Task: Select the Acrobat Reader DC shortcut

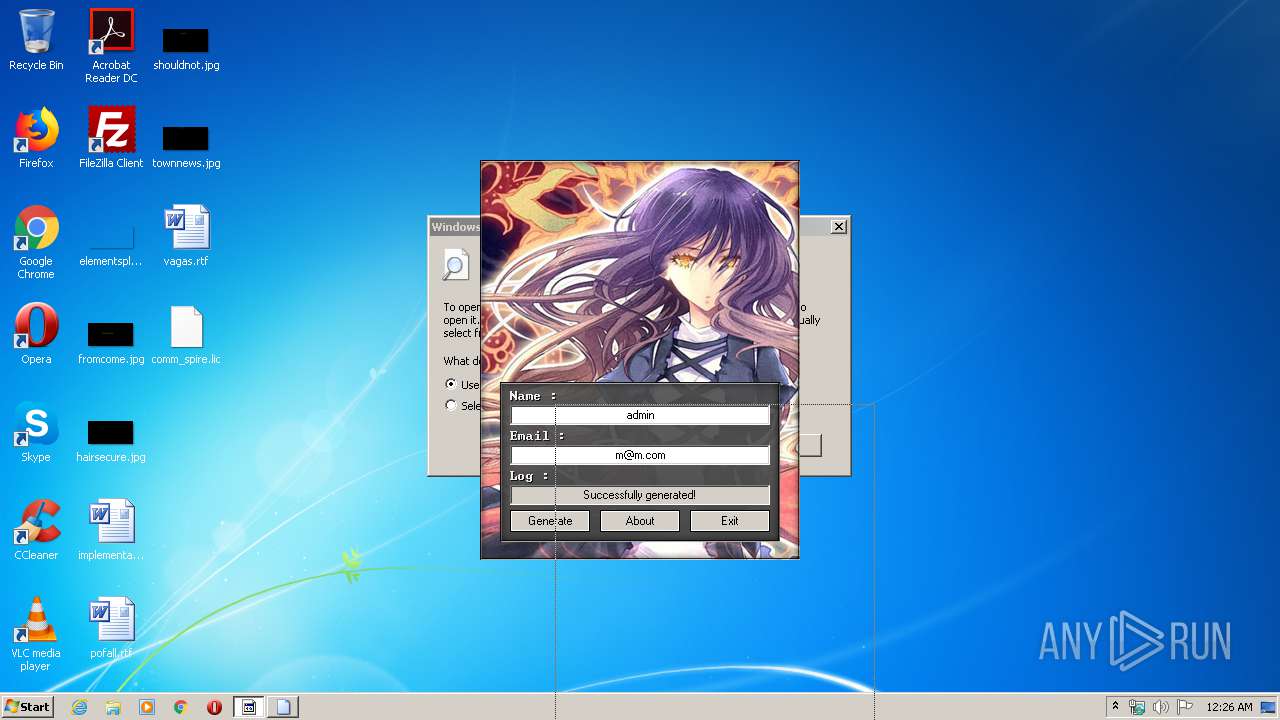Action: (111, 46)
